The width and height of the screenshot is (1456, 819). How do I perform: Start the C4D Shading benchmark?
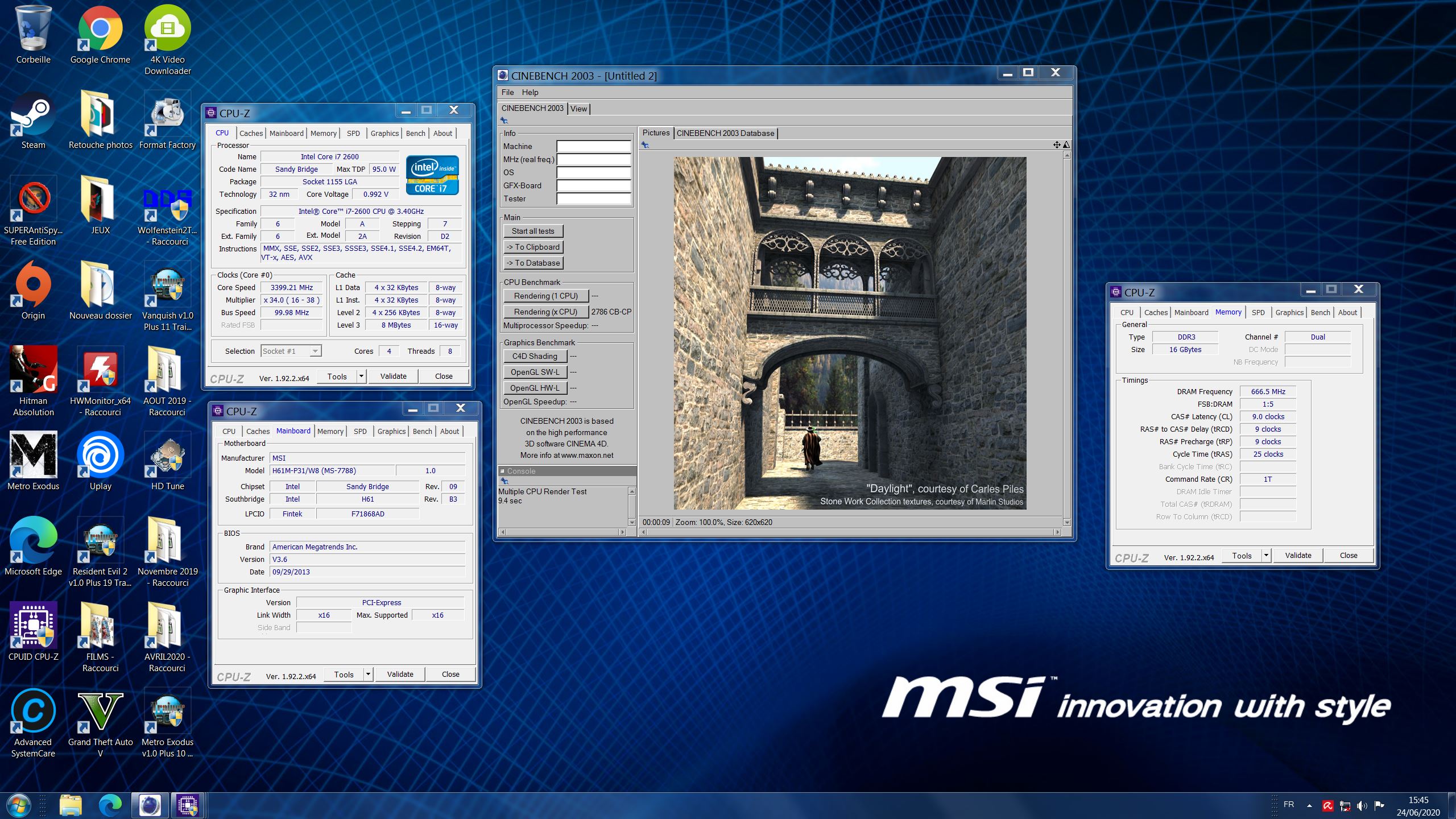(535, 356)
